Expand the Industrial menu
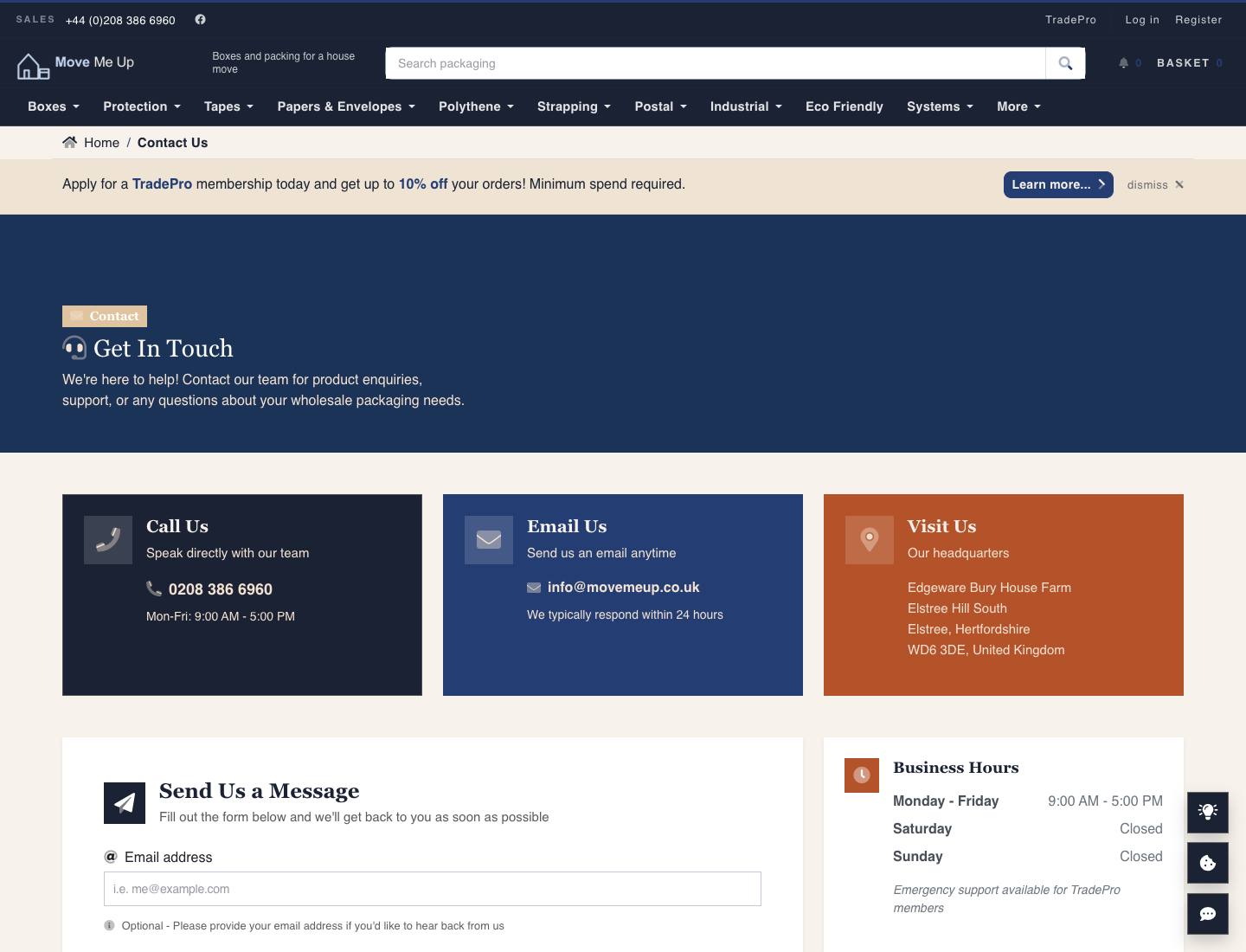Viewport: 1246px width, 952px height. pos(746,106)
